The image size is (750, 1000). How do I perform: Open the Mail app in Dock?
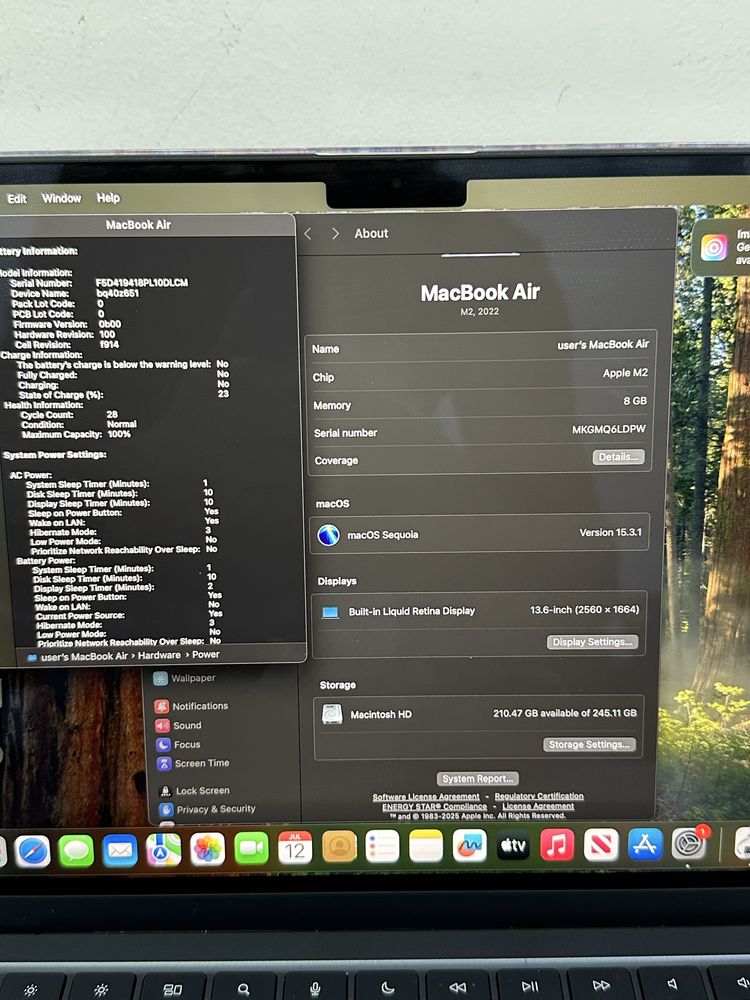(120, 850)
